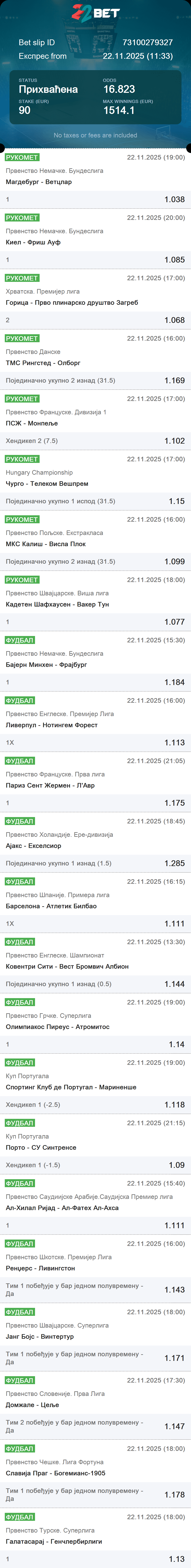Click the stake amount 90
Viewport: 191px width, 1568px height.
click(x=24, y=110)
